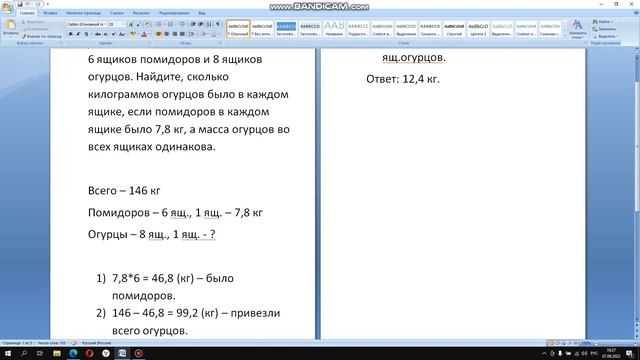Image resolution: width=640 pixels, height=360 pixels.
Task: Decrease paragraph indent
Action: point(193,24)
